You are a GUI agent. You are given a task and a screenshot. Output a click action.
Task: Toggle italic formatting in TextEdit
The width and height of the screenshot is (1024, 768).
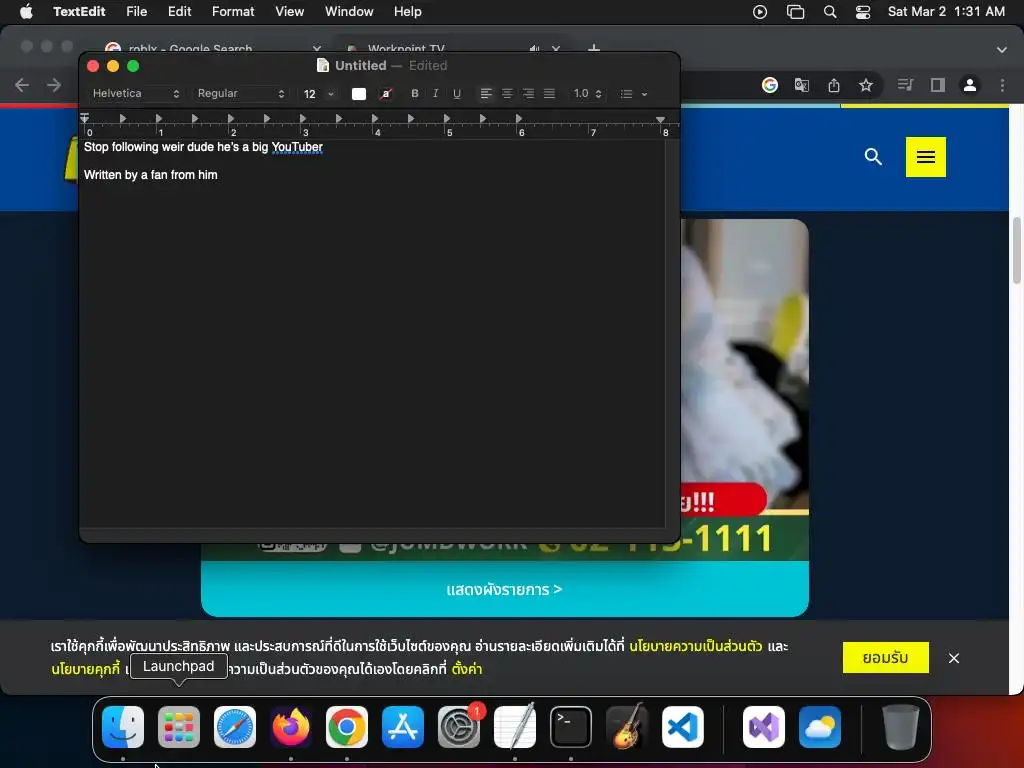pos(436,93)
